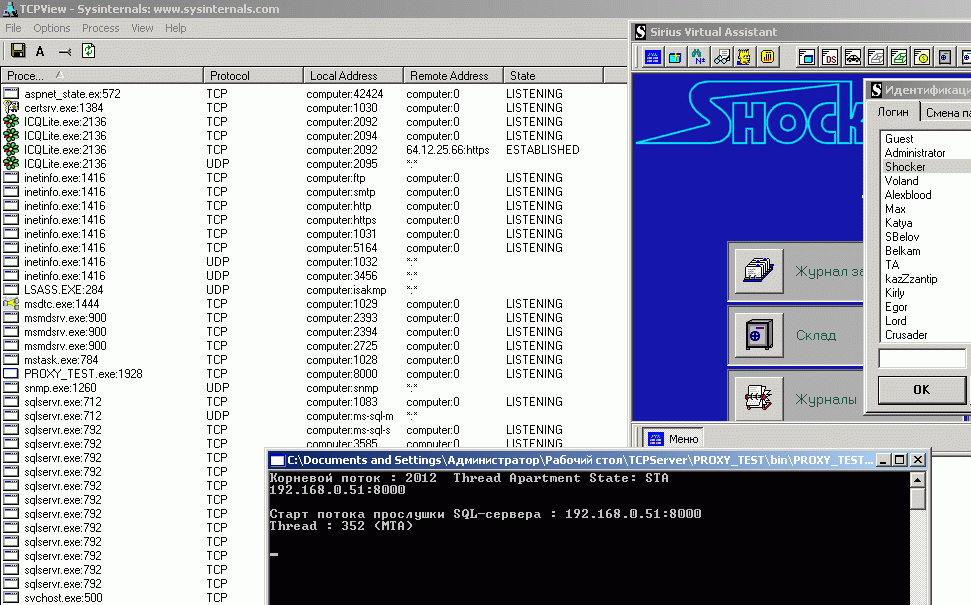Click the glasses with document icon
The image size is (971, 605).
coord(721,58)
